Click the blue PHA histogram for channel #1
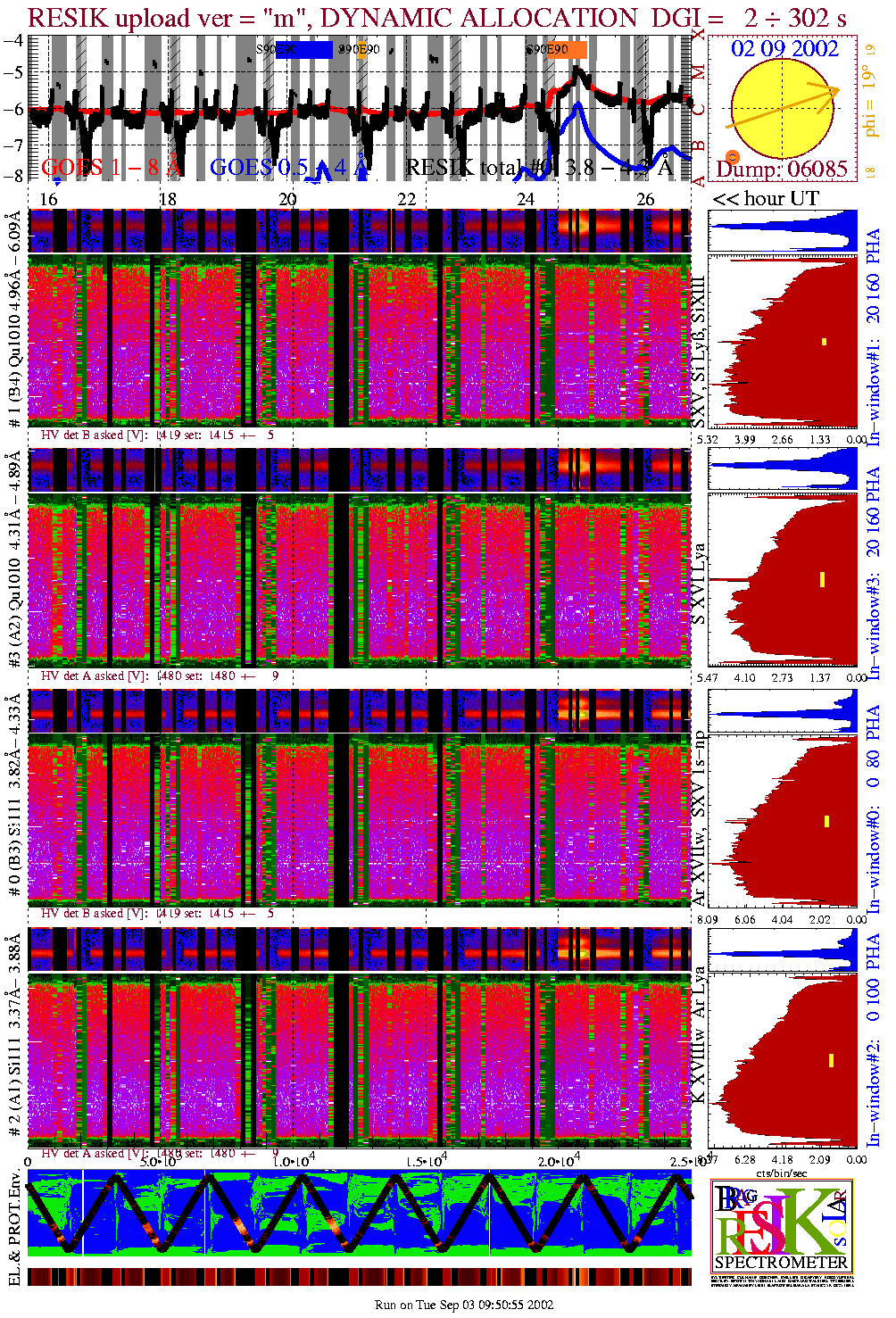 783,231
